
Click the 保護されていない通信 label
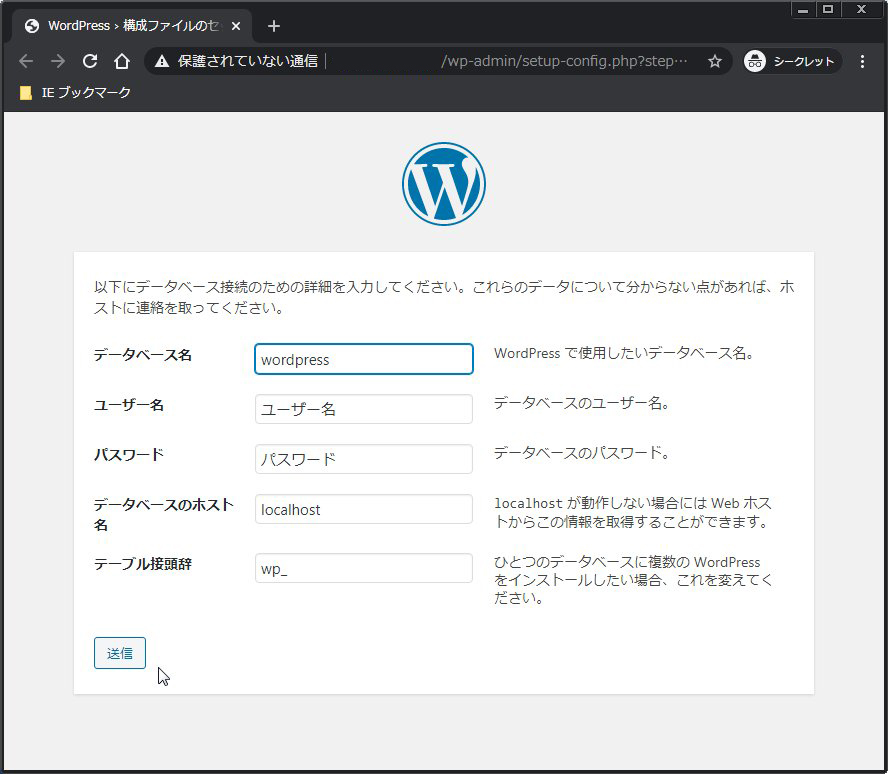pyautogui.click(x=248, y=61)
